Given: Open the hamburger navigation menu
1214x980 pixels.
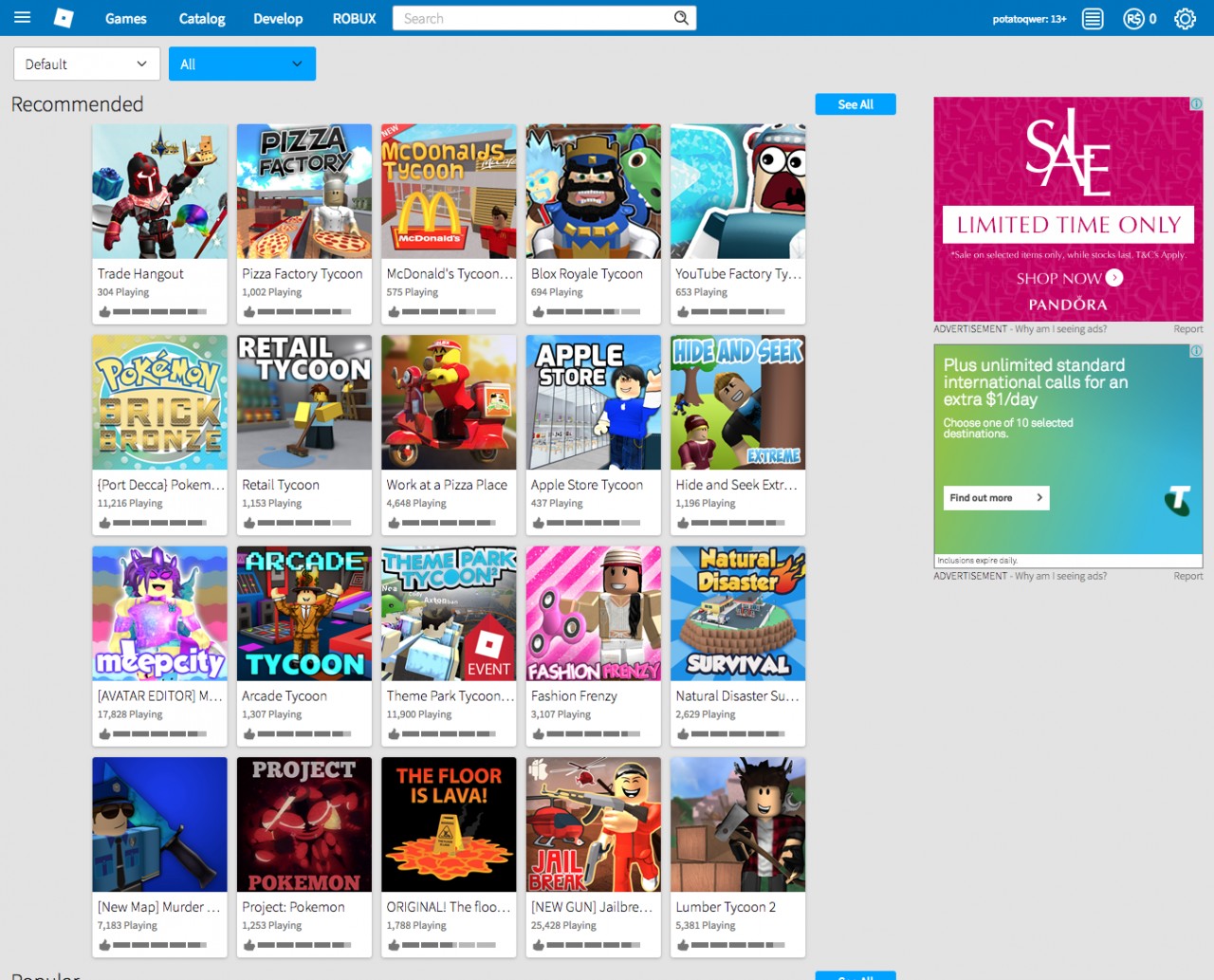Looking at the screenshot, I should pos(22,17).
